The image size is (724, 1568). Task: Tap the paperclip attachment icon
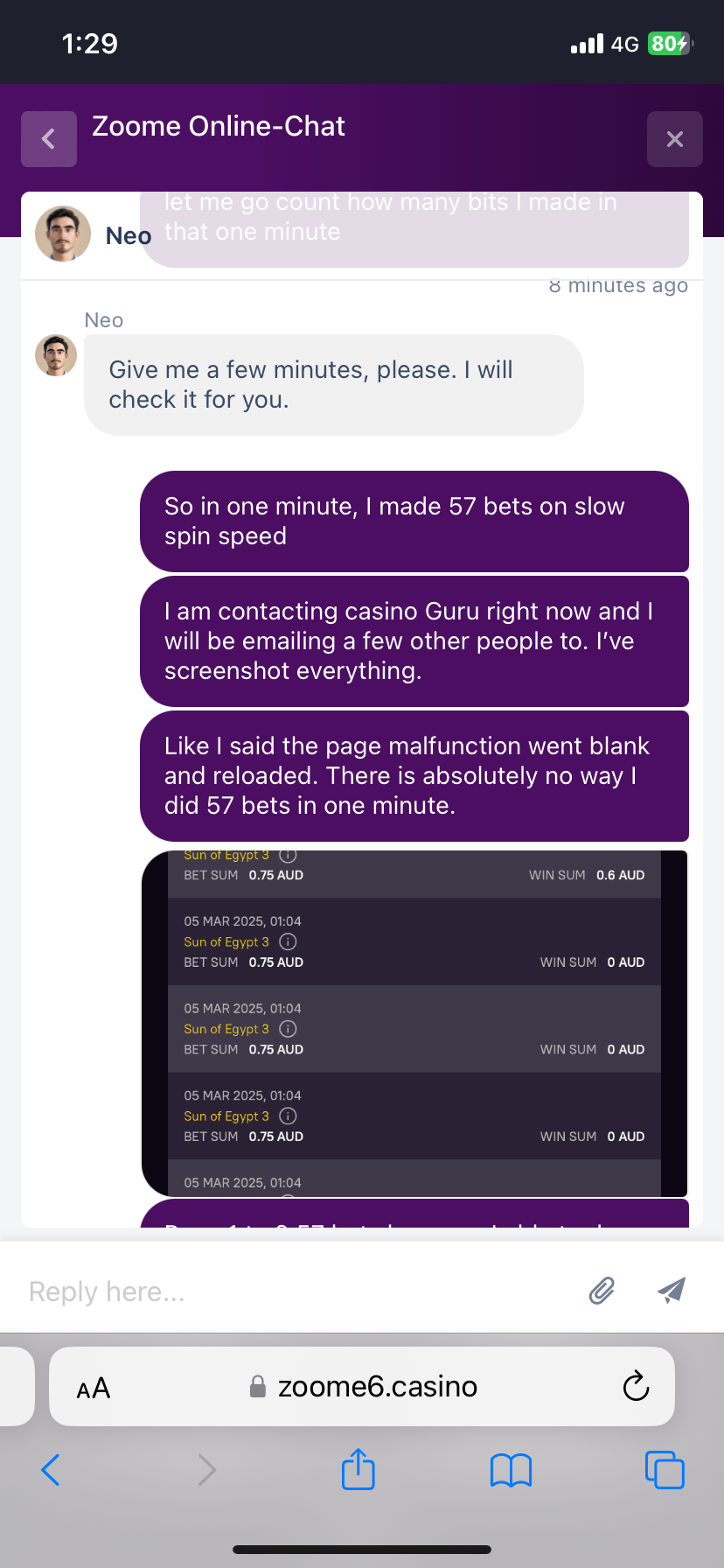click(x=602, y=1291)
